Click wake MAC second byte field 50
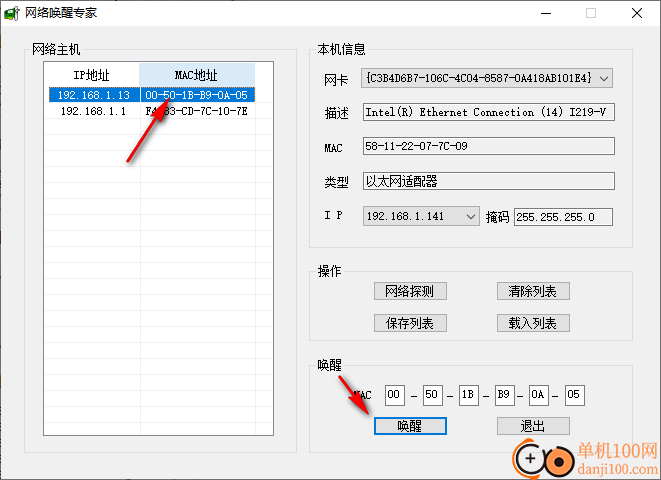Screen dimensions: 661x480 pyautogui.click(x=433, y=395)
